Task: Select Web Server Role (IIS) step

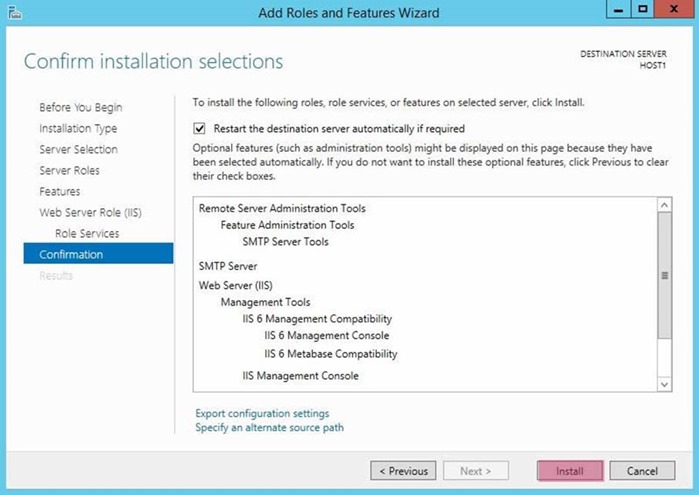Action: pyautogui.click(x=90, y=212)
